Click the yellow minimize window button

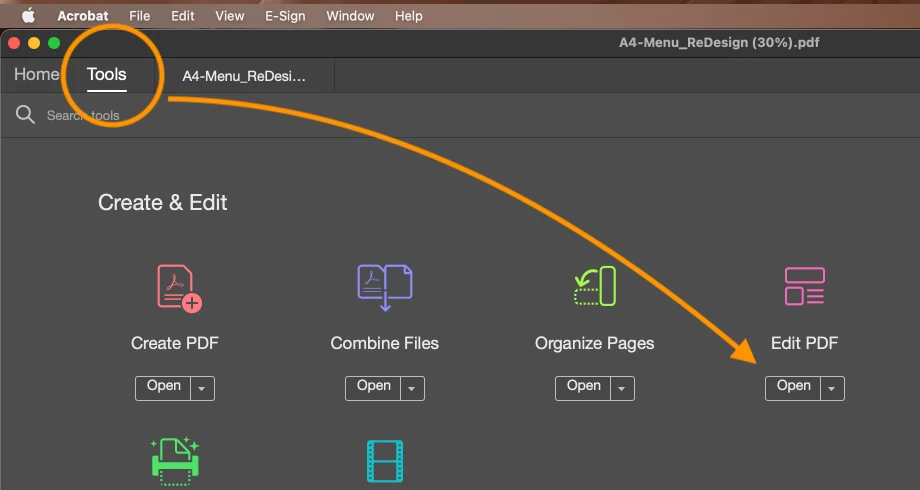coord(34,43)
